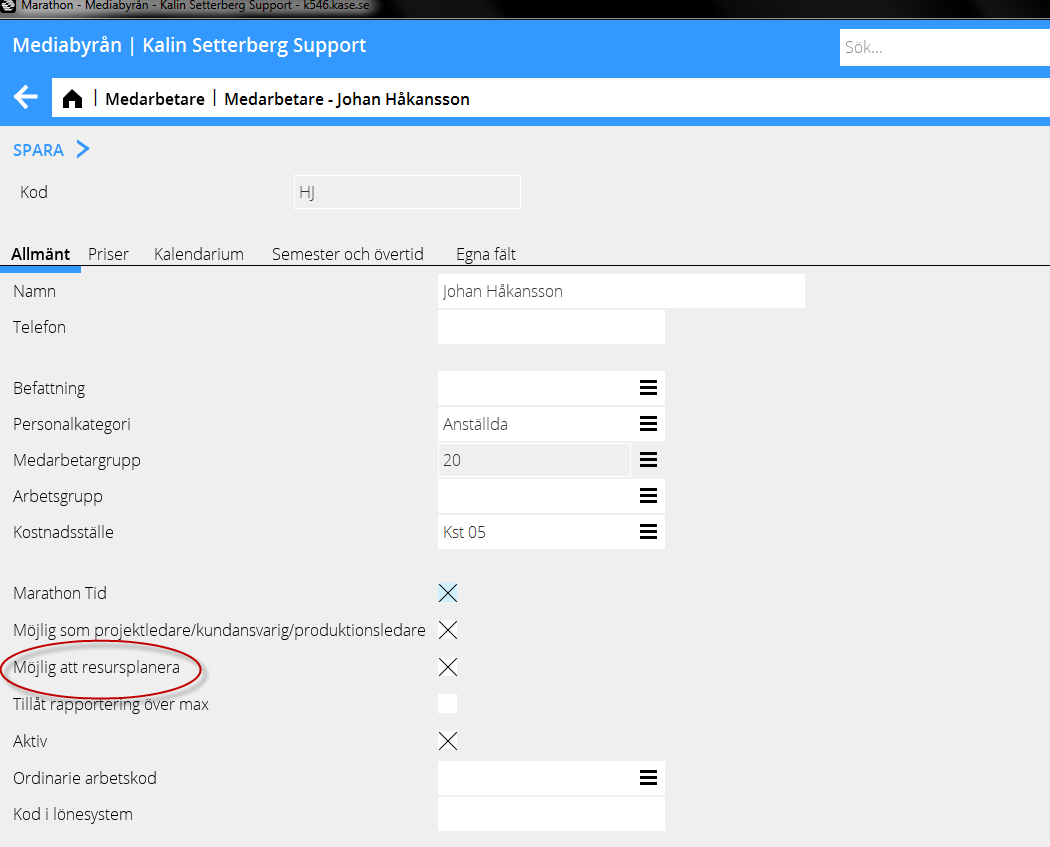Go to home via house icon
The width and height of the screenshot is (1050, 847).
click(x=72, y=99)
